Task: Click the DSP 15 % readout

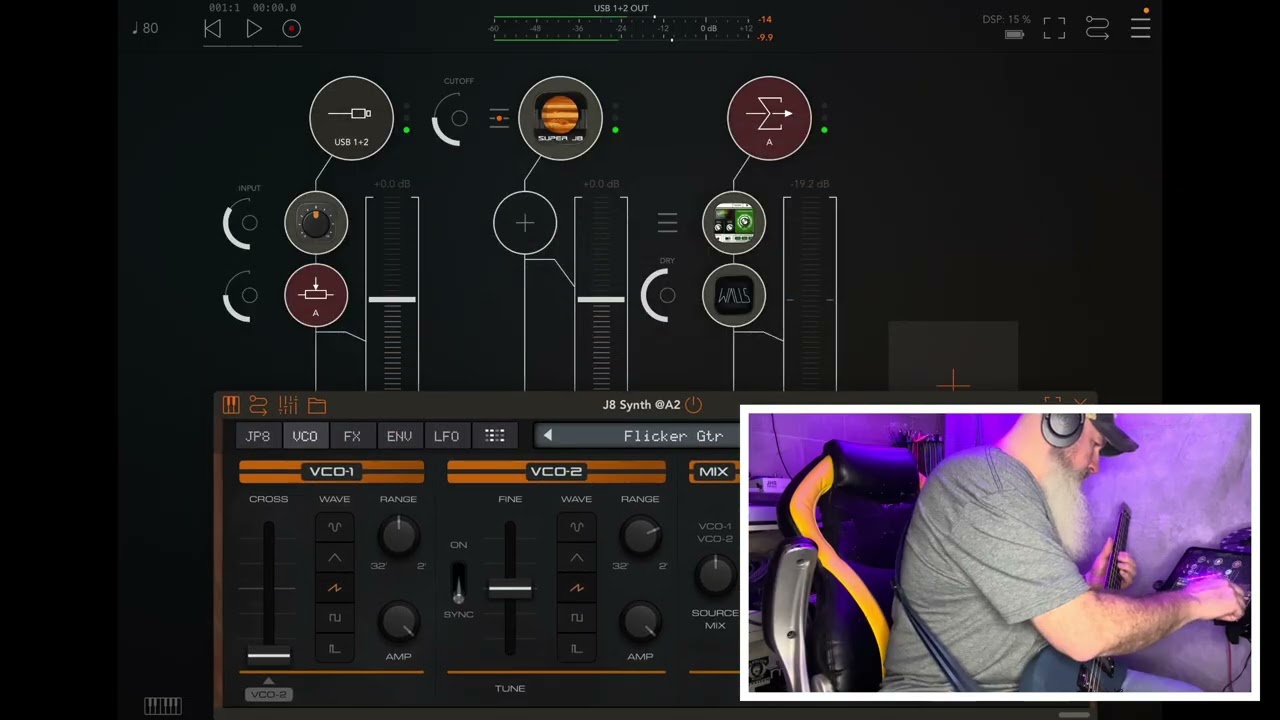Action: click(x=1006, y=19)
